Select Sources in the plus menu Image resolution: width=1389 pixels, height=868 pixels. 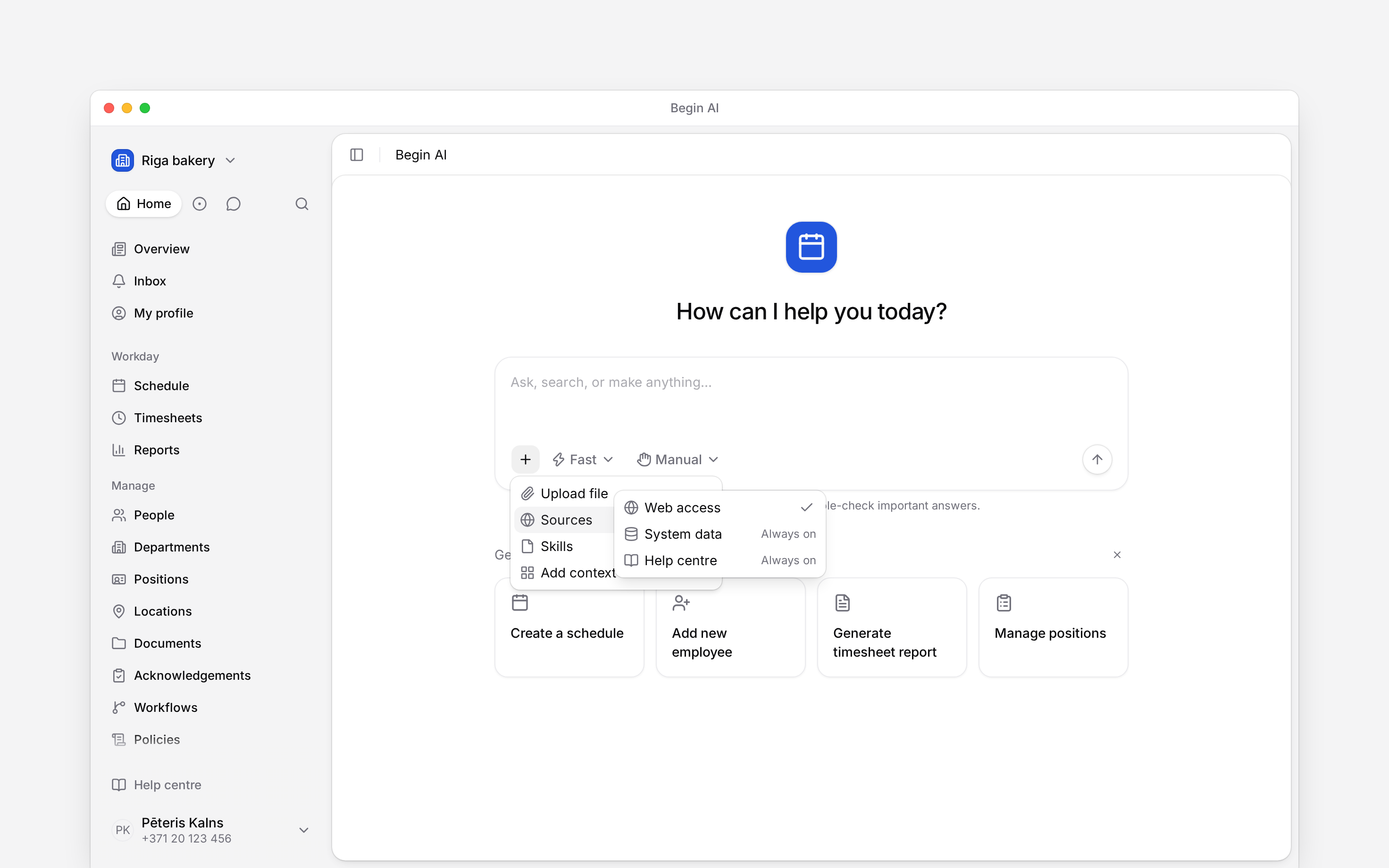pyautogui.click(x=564, y=519)
